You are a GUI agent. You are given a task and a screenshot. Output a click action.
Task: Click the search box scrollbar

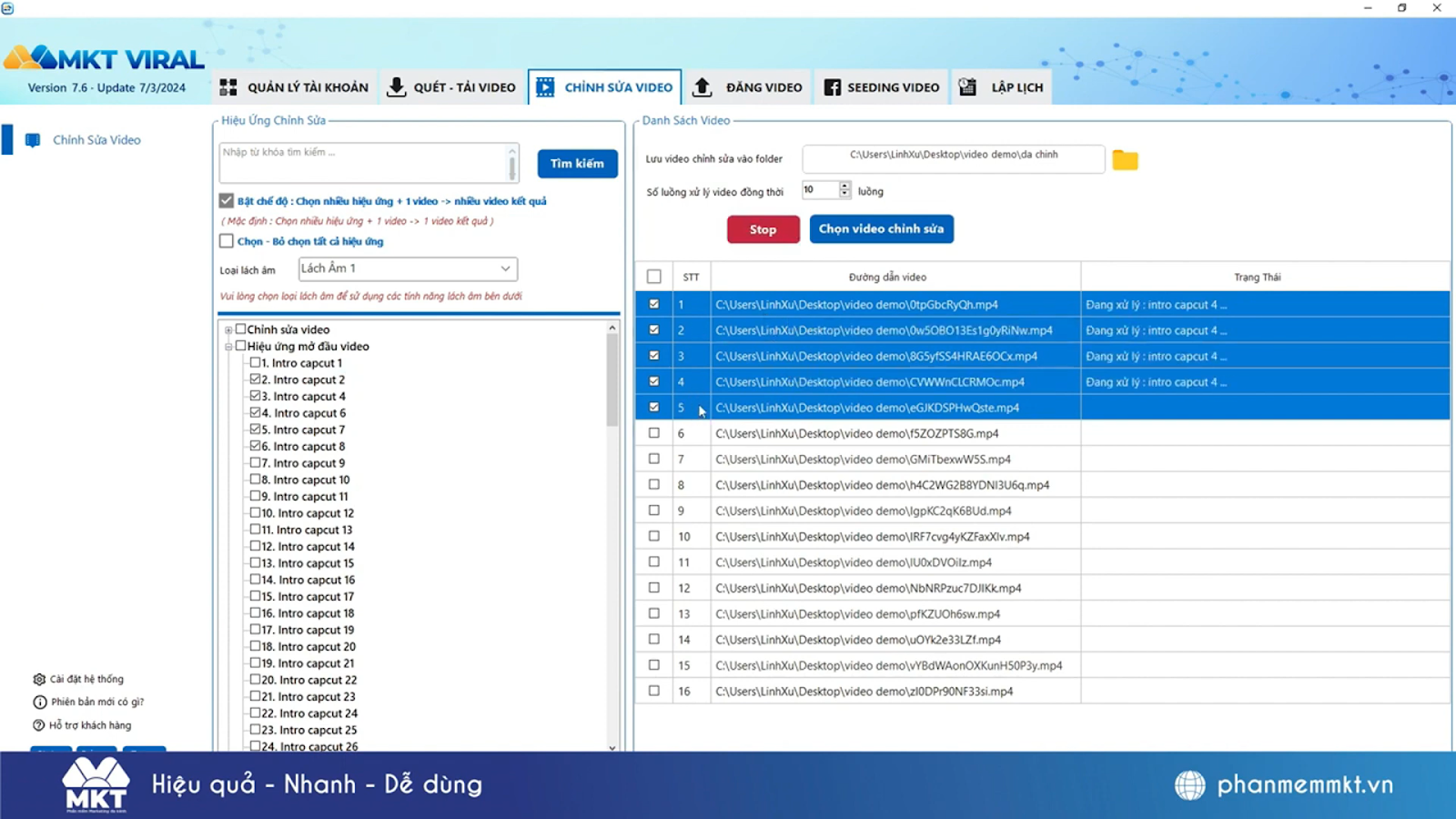(512, 164)
